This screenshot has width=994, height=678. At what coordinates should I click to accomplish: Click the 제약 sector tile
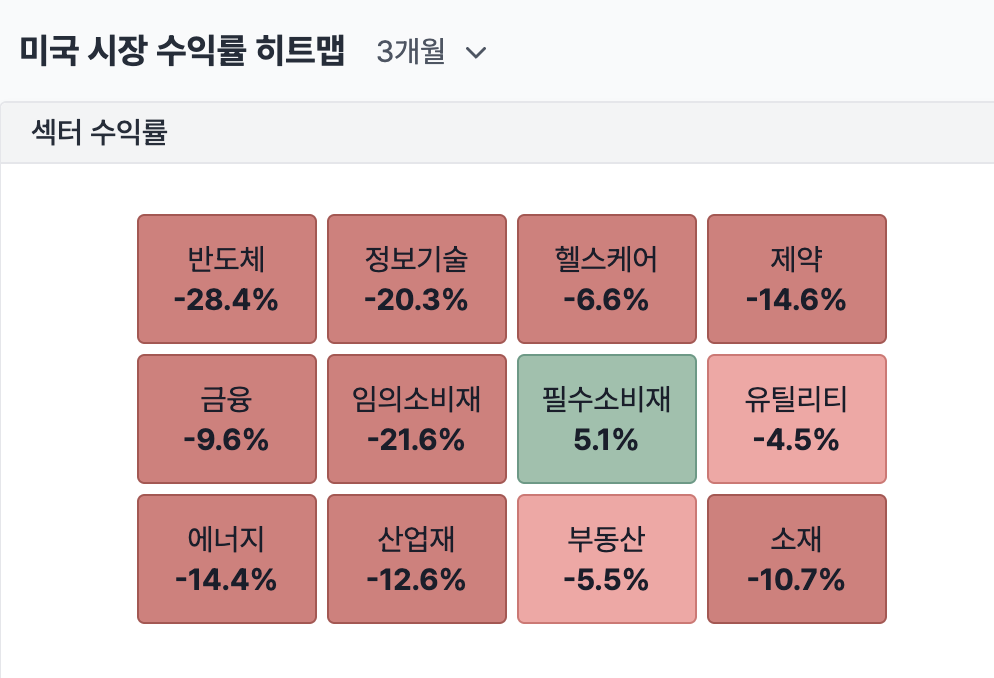coord(796,279)
